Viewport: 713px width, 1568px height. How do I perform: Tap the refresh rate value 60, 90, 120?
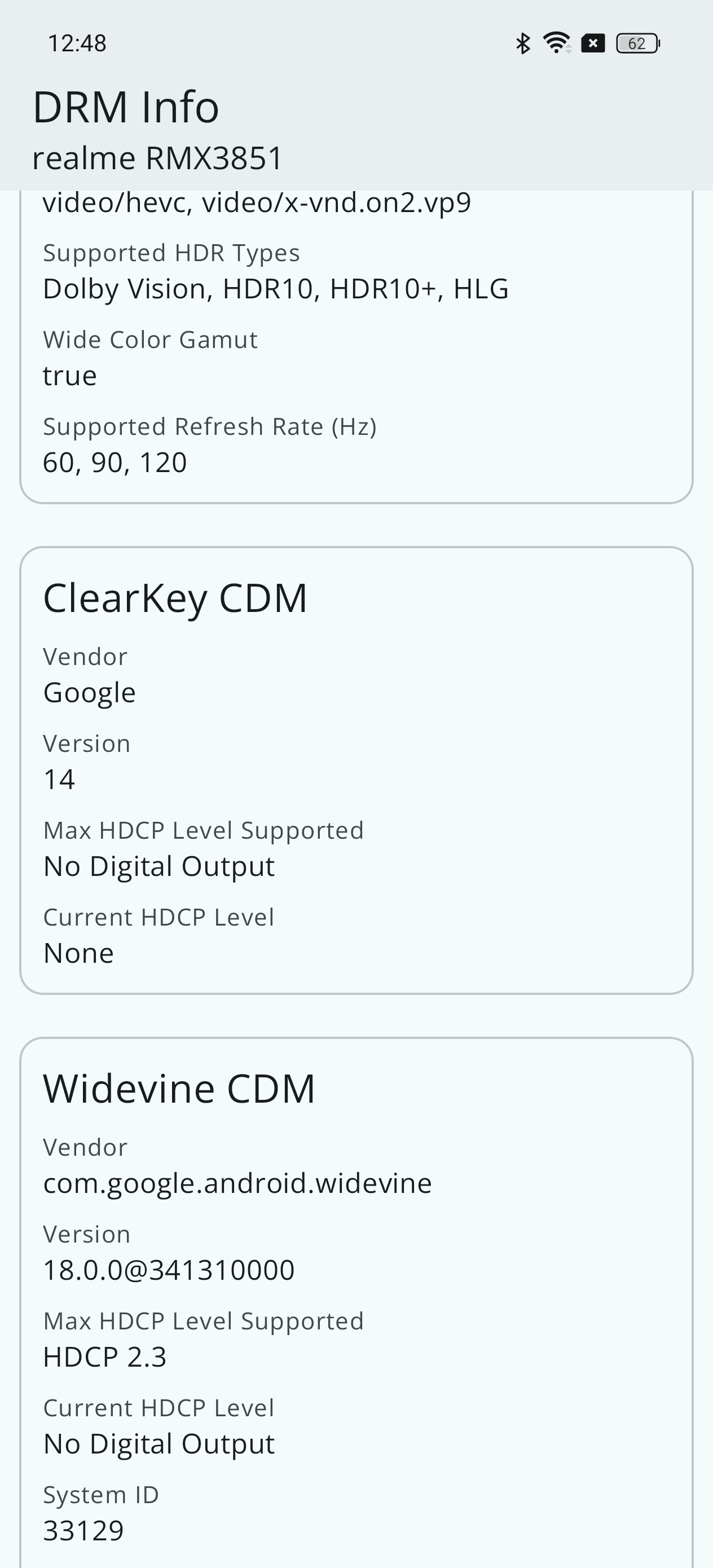point(115,463)
